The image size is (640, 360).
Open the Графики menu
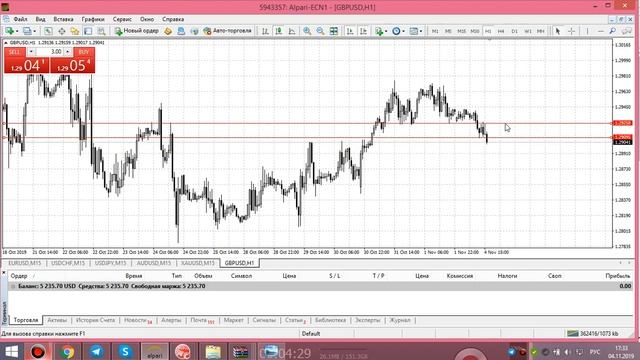tap(93, 19)
